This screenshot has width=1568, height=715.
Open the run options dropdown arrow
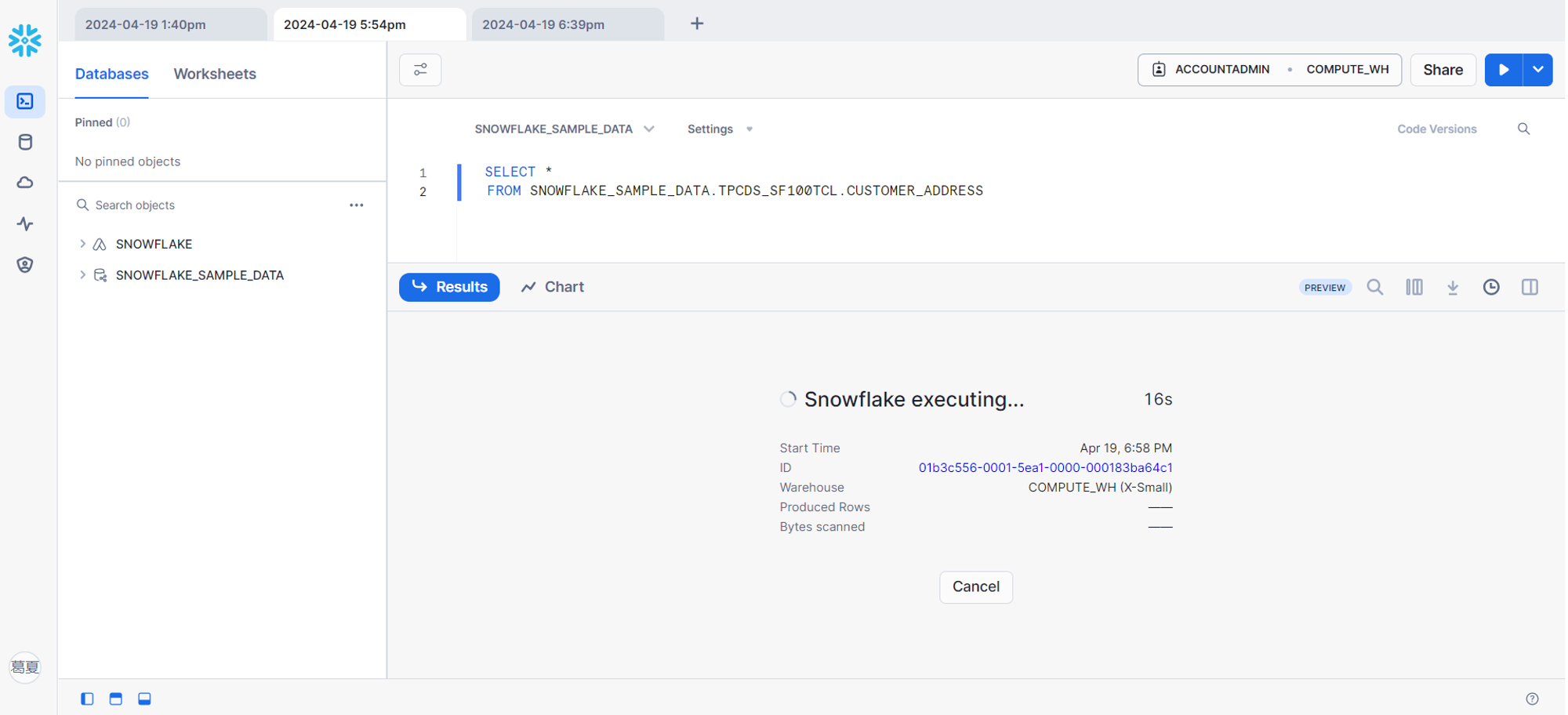tap(1537, 70)
